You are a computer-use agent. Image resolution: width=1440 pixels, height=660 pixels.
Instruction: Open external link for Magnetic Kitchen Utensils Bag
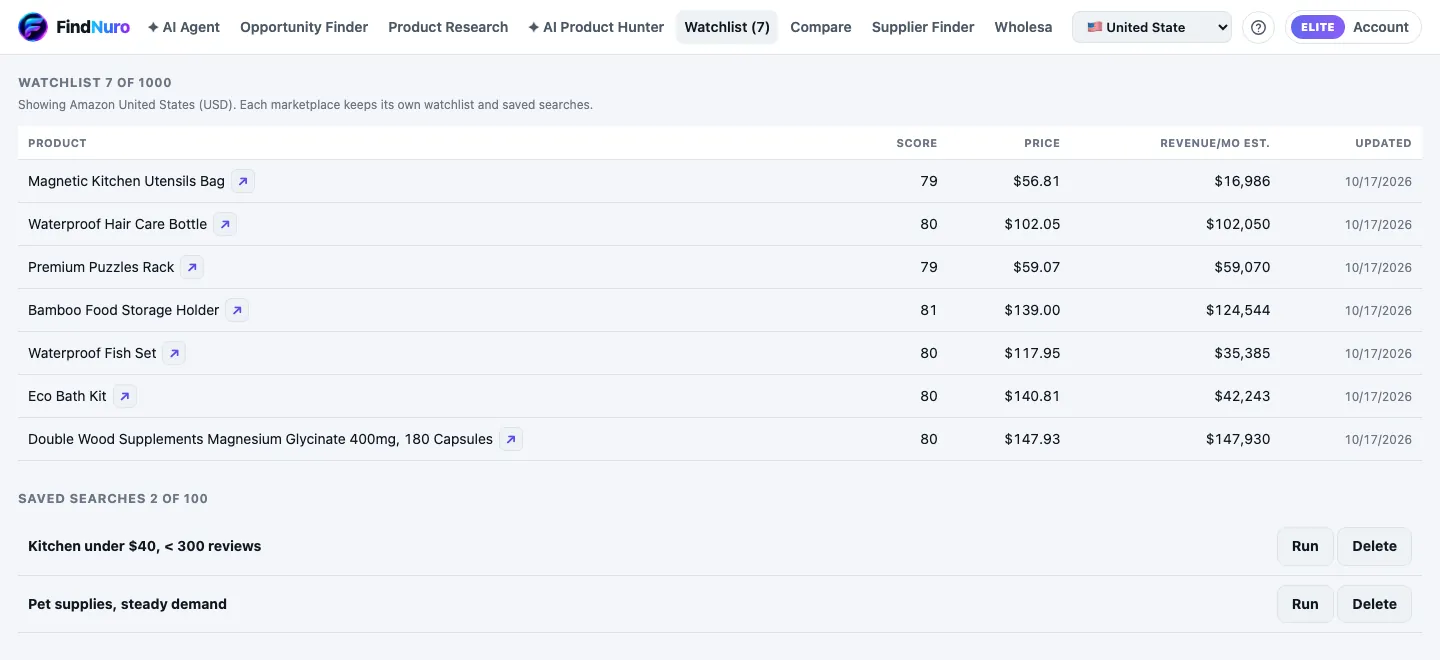(x=243, y=181)
